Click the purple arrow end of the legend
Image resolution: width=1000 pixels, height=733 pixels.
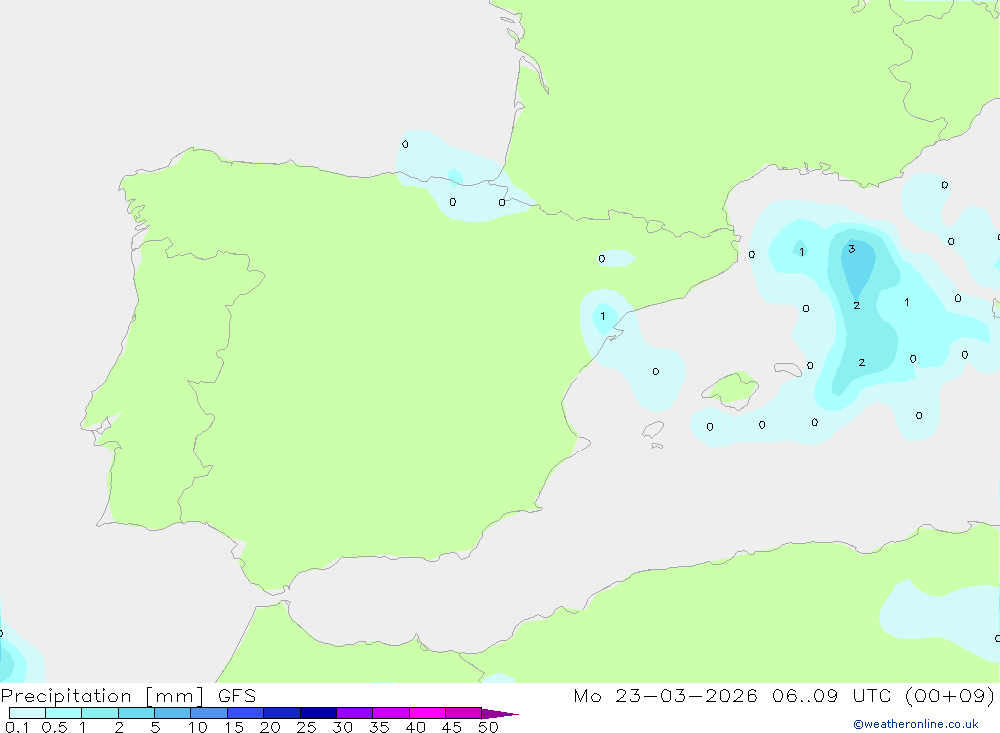point(500,714)
